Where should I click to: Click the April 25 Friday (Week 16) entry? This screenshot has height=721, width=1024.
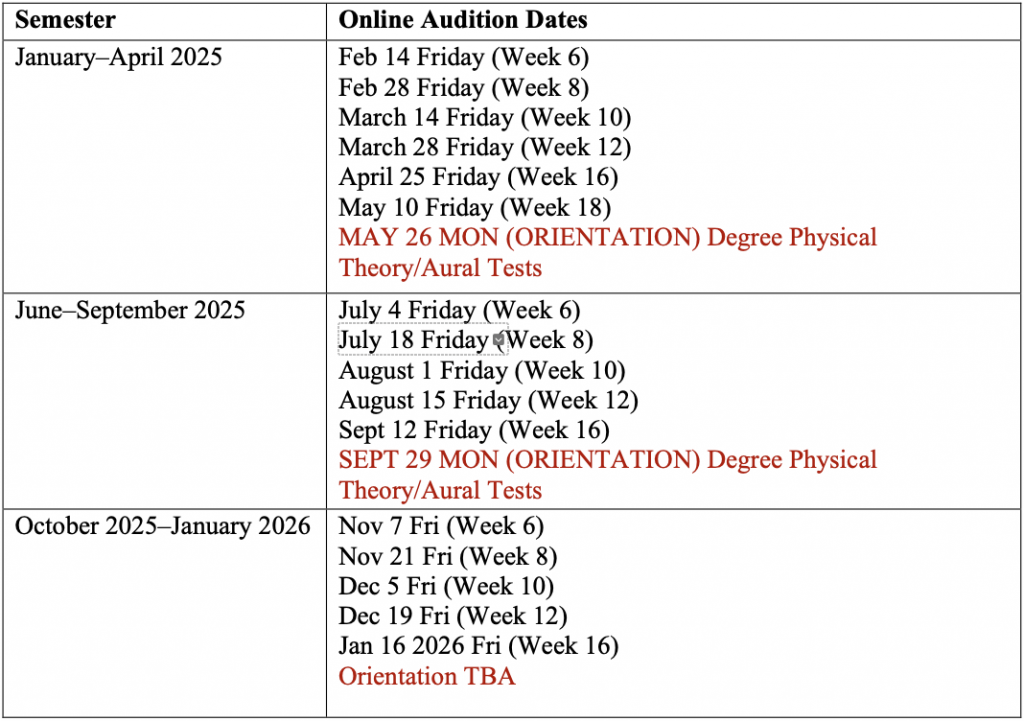[478, 177]
